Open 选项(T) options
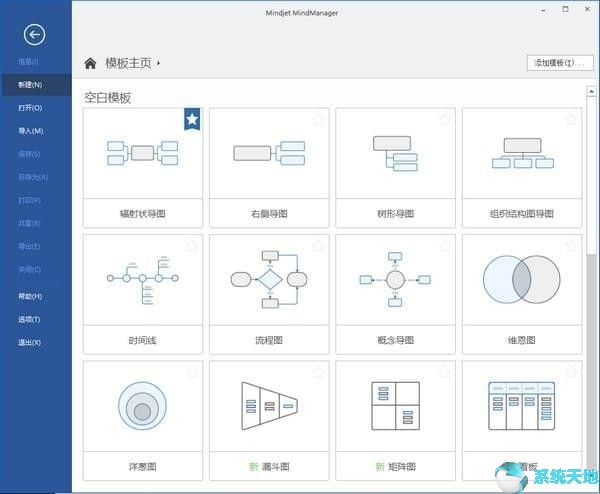 click(x=36, y=320)
